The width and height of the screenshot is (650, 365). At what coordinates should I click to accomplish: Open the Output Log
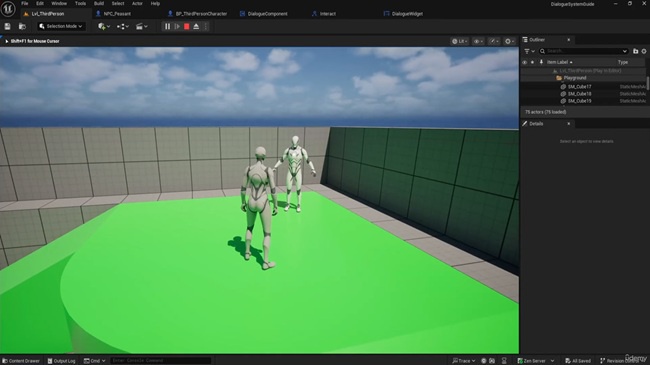click(x=61, y=361)
